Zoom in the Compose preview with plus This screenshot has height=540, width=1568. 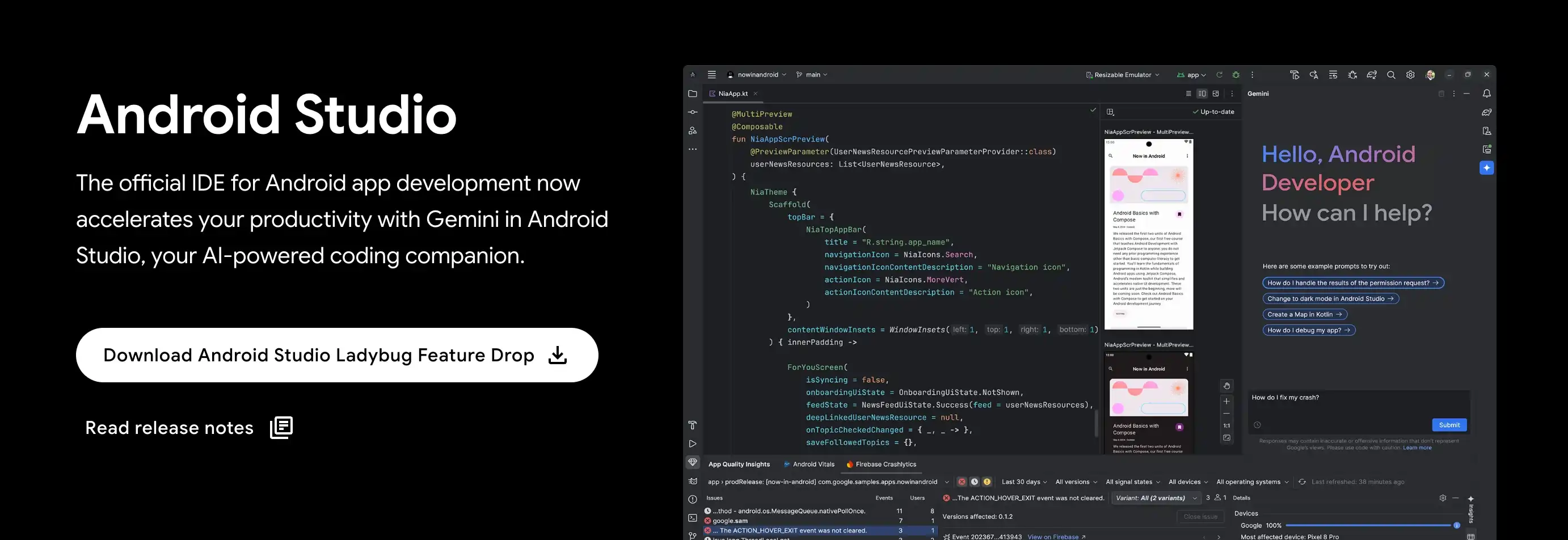tap(1226, 401)
